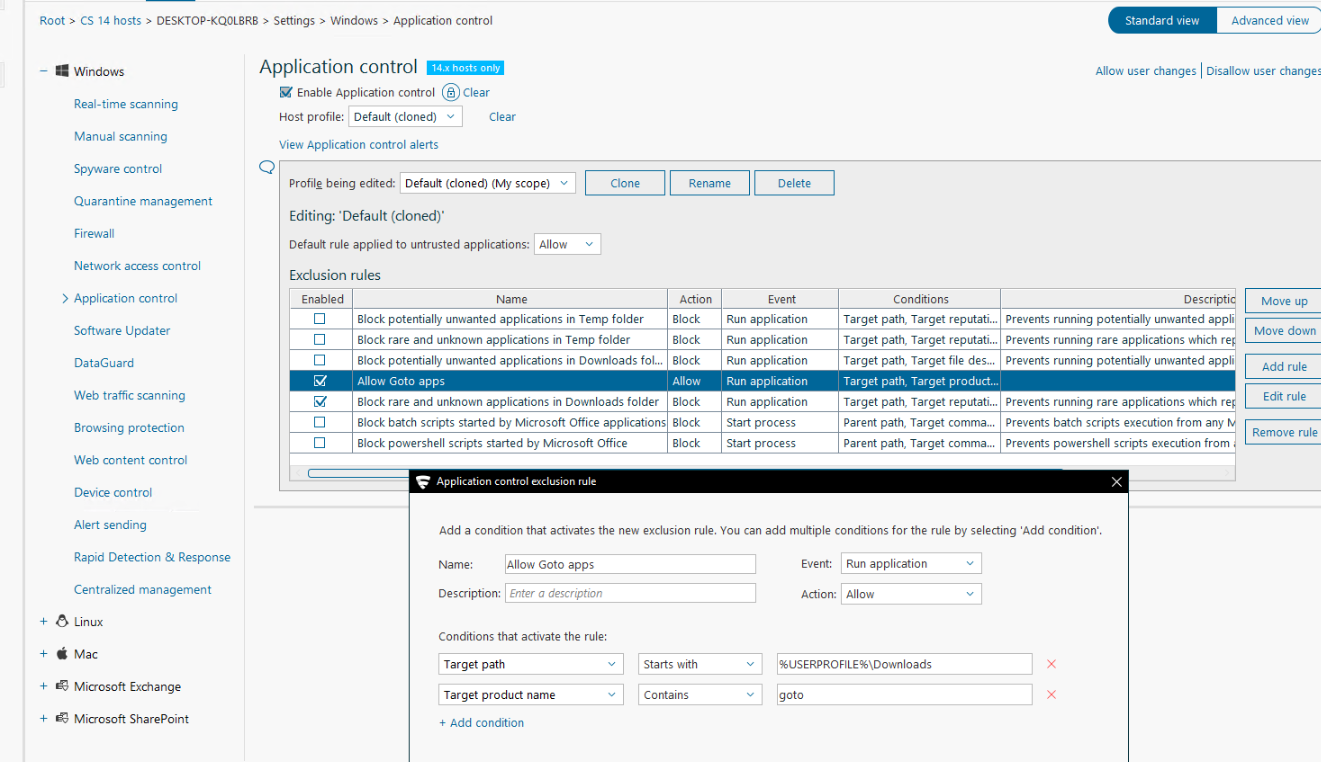Click the Clear link beside Host profile
Viewport: 1321px width, 762px height.
point(502,117)
